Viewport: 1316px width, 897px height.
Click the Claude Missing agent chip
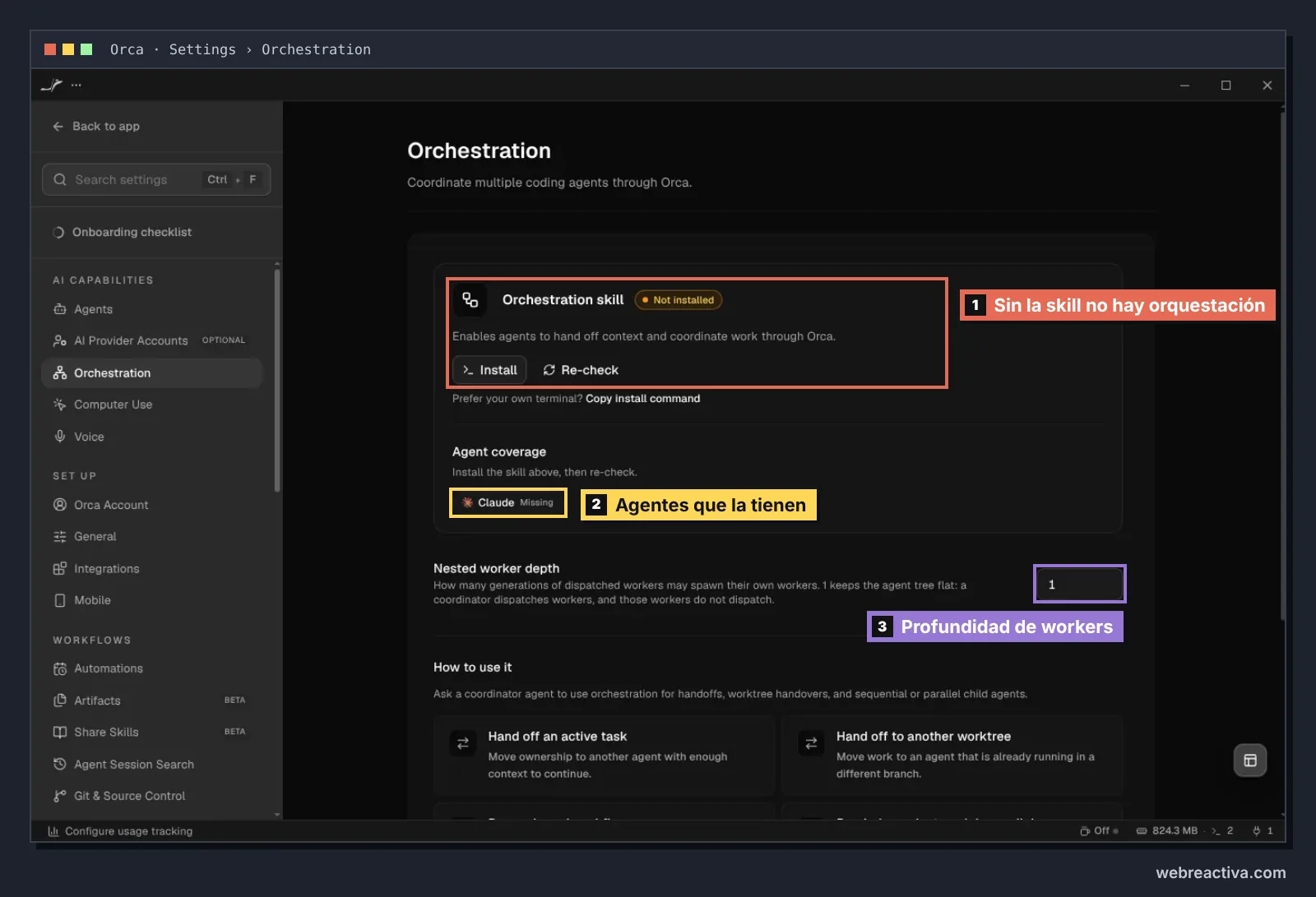pyautogui.click(x=508, y=502)
